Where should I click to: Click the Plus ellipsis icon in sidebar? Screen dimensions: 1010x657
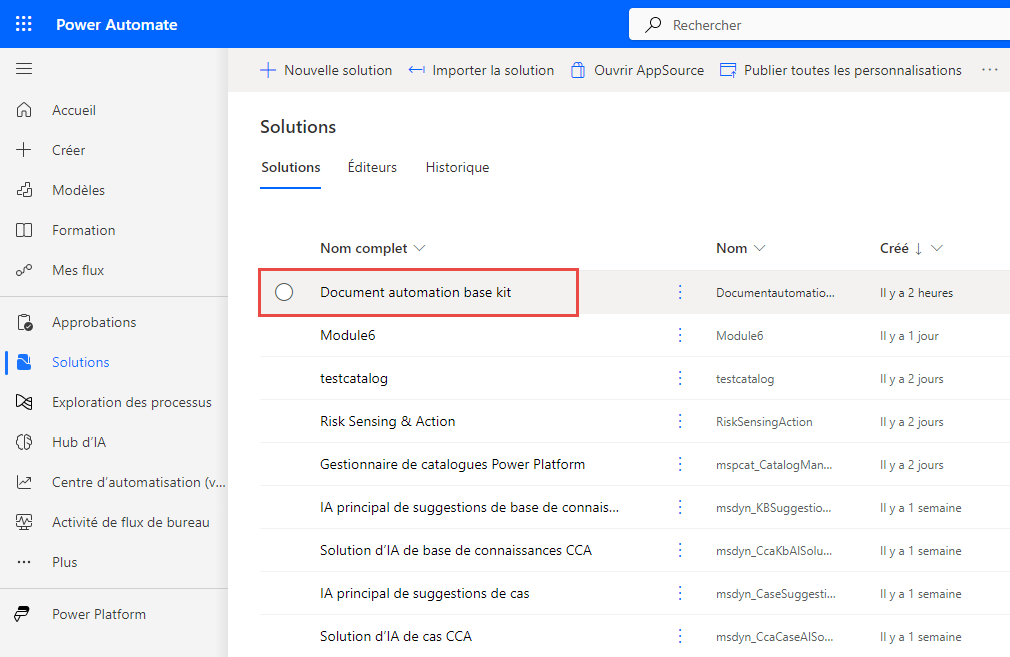pos(24,562)
